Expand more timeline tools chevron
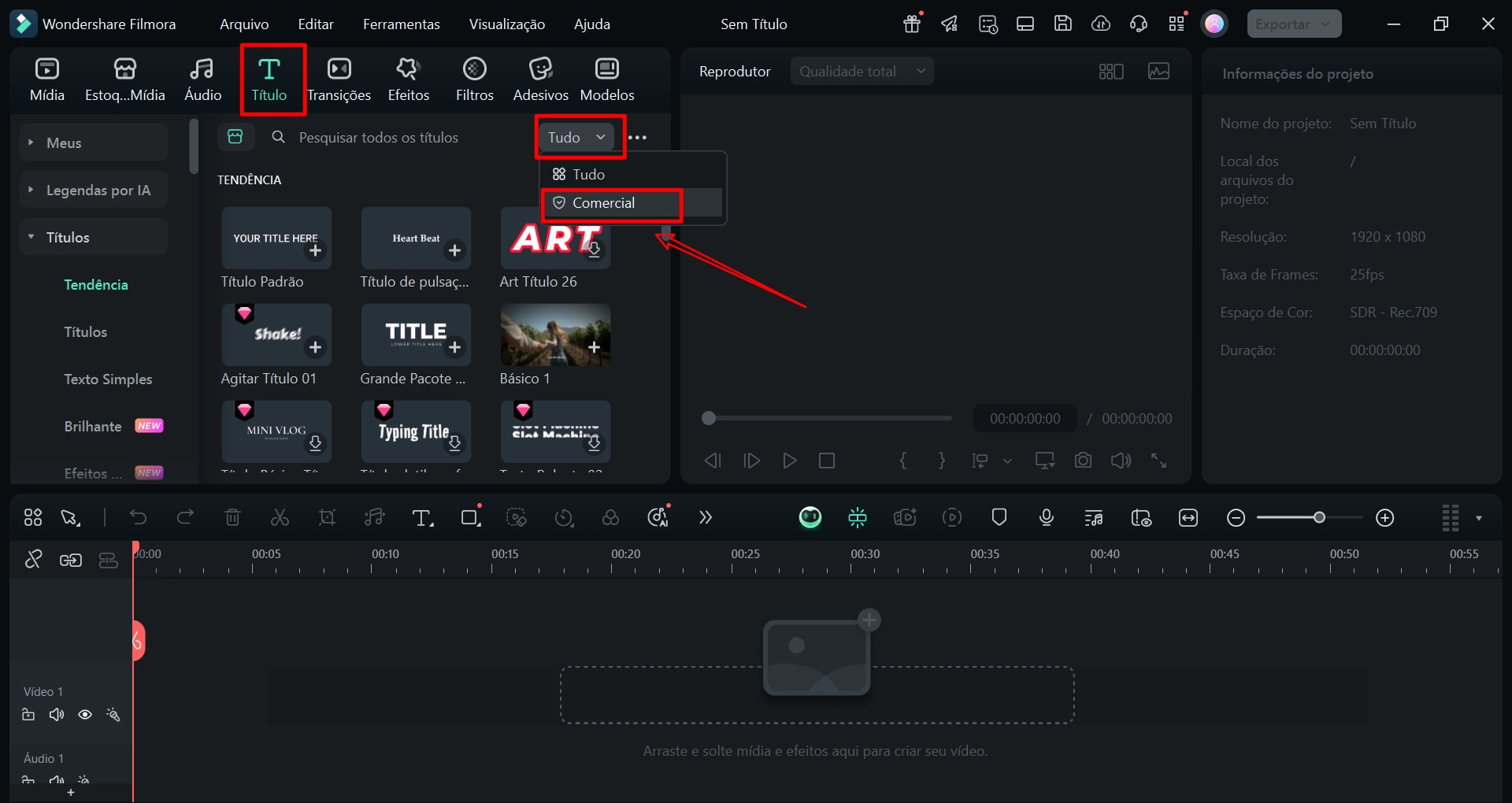This screenshot has width=1512, height=803. click(706, 517)
